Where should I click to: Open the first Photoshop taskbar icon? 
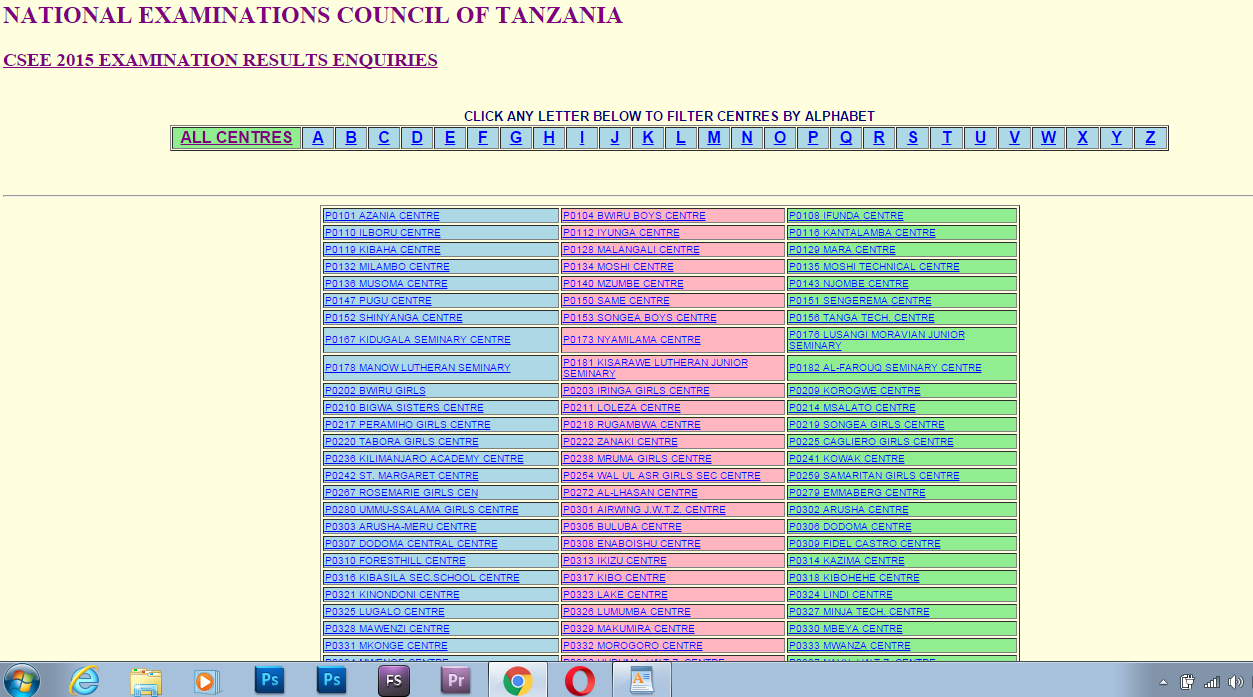coord(268,680)
